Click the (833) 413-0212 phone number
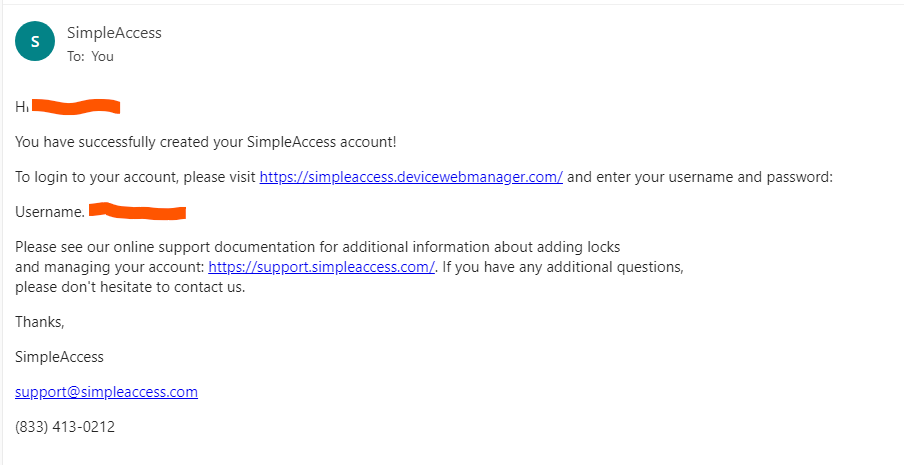The height and width of the screenshot is (465, 904). click(65, 427)
